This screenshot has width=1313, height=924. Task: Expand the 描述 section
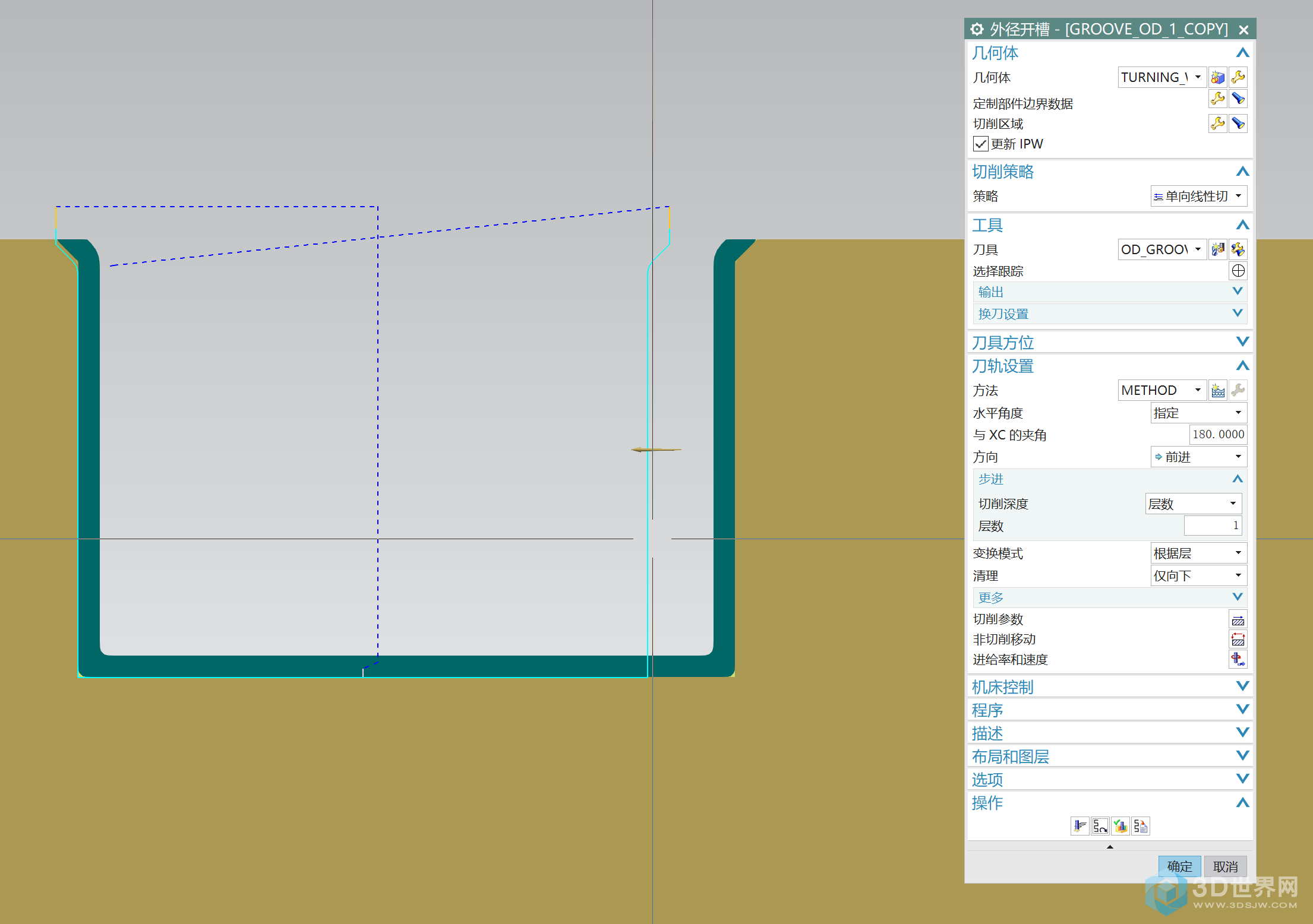(x=1242, y=732)
